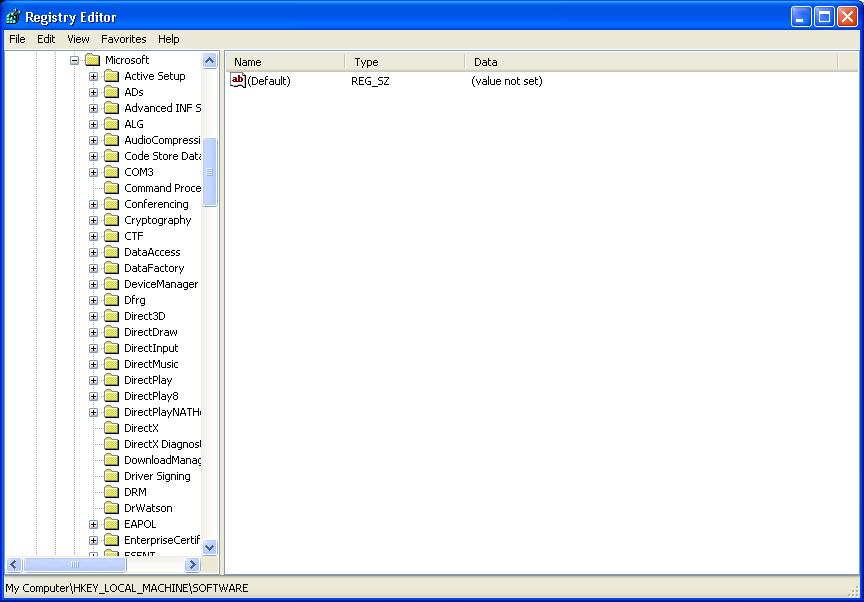Minimize the Registry Editor window

click(801, 17)
